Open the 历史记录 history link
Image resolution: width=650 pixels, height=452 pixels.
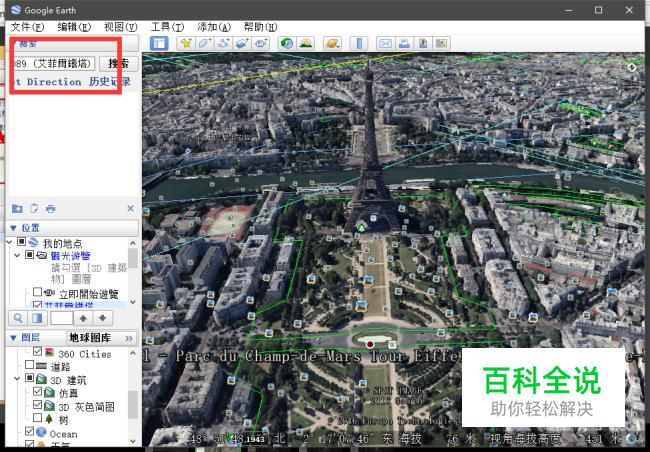(109, 82)
